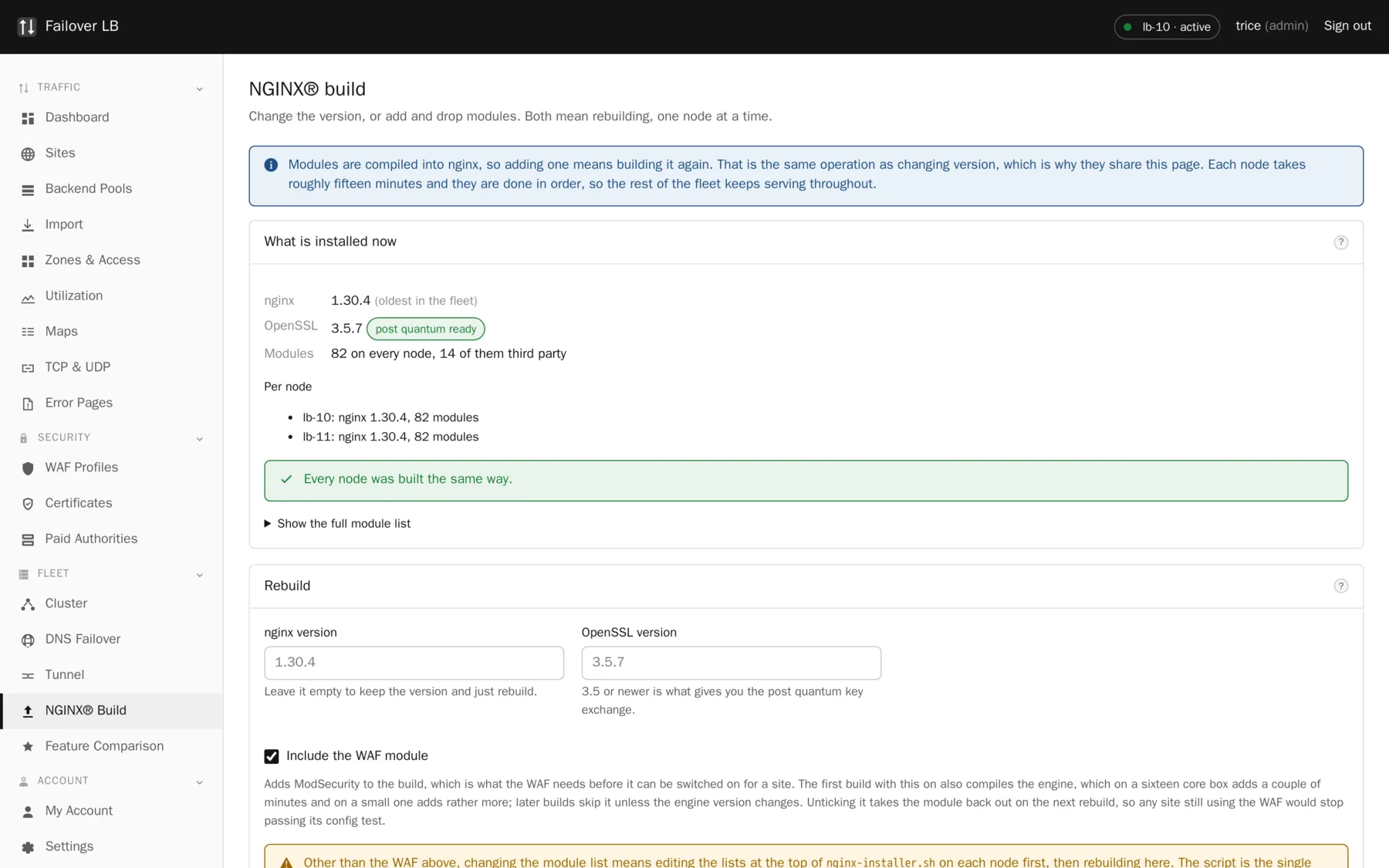Click the post quantum ready badge
Image resolution: width=1389 pixels, height=868 pixels.
click(x=426, y=329)
